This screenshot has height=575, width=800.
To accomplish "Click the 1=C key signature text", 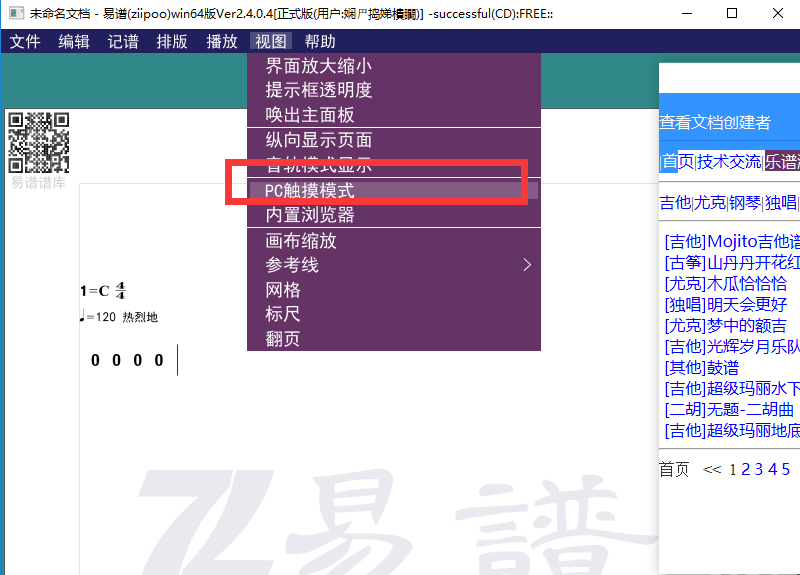I will pos(95,291).
